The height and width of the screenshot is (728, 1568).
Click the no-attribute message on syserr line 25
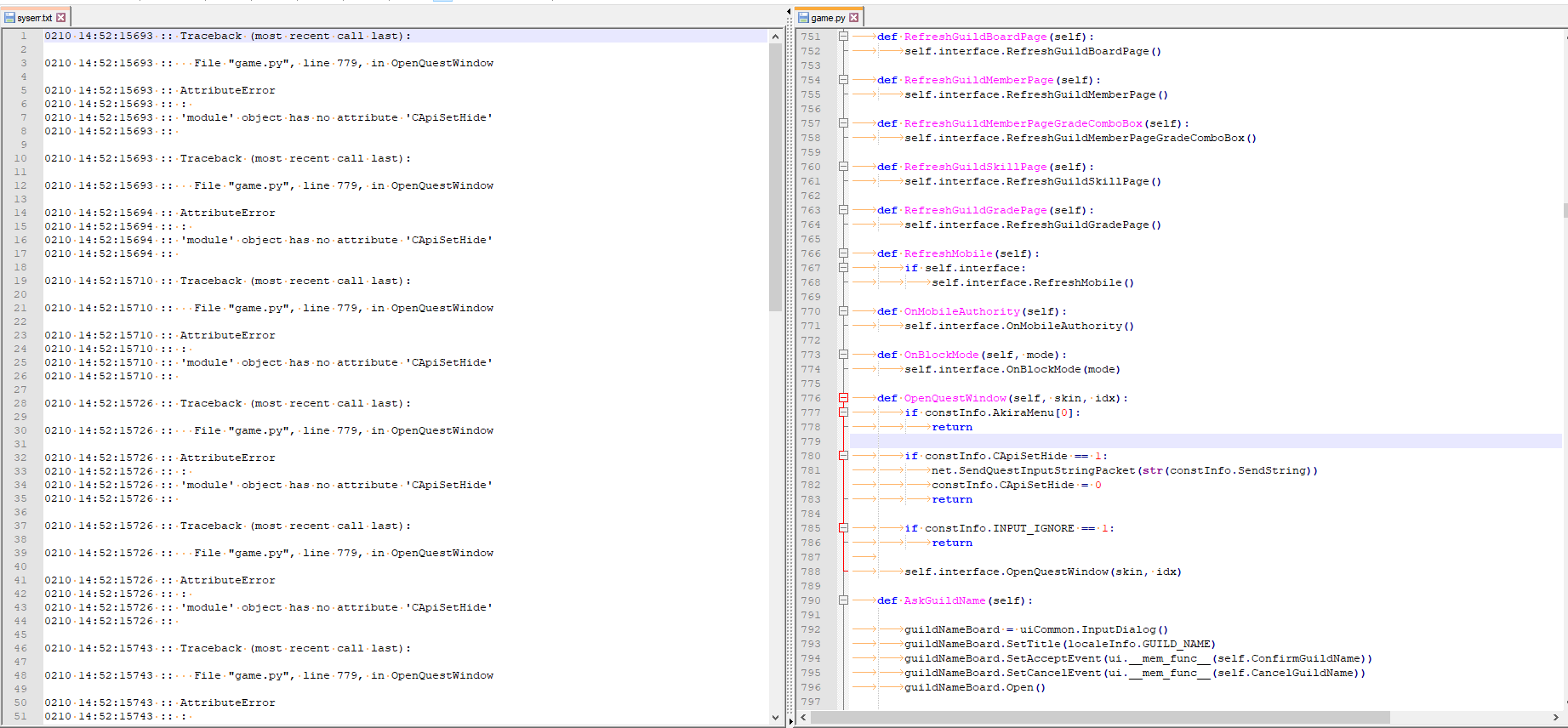click(x=337, y=362)
